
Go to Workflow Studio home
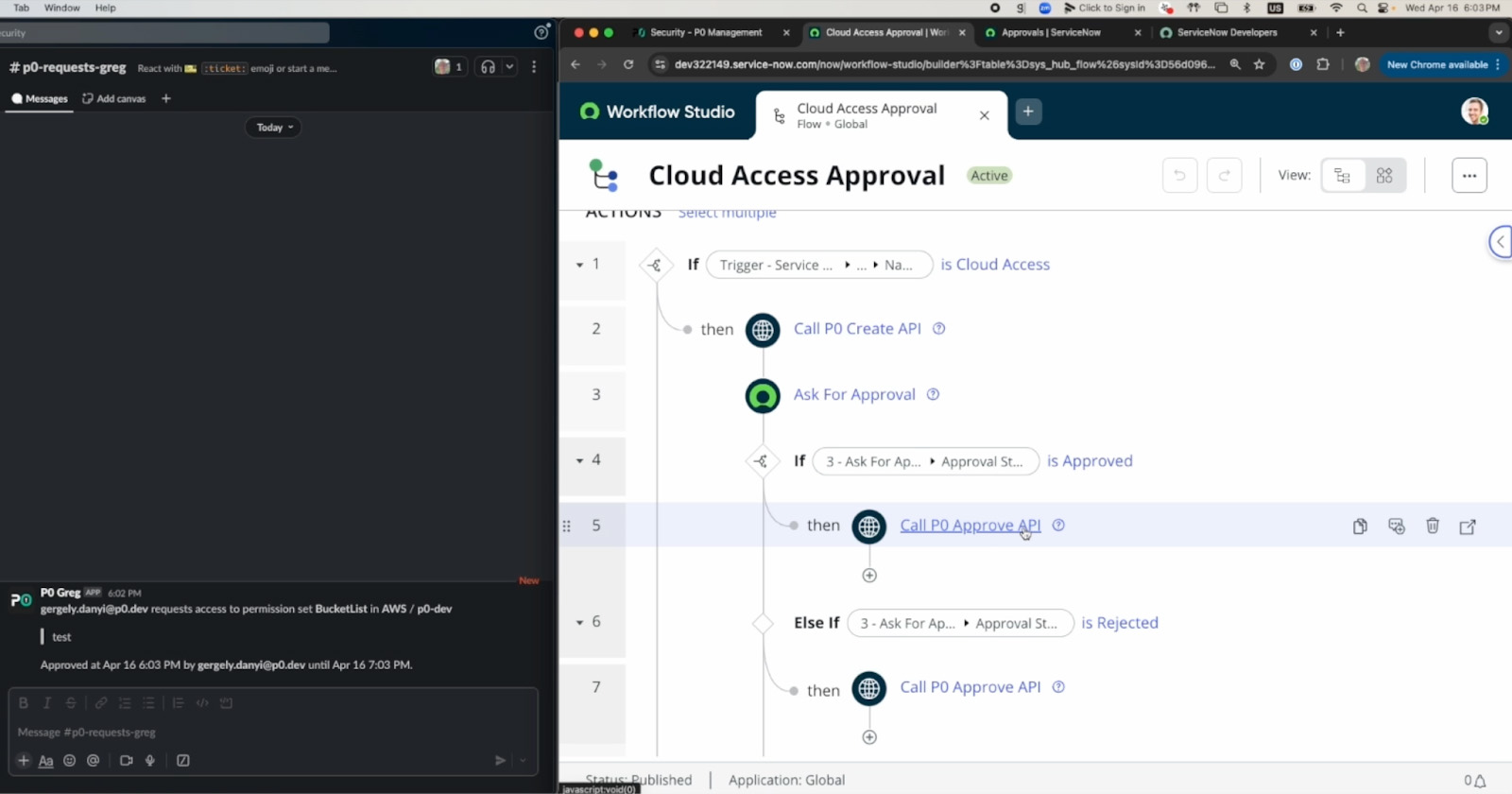point(658,112)
